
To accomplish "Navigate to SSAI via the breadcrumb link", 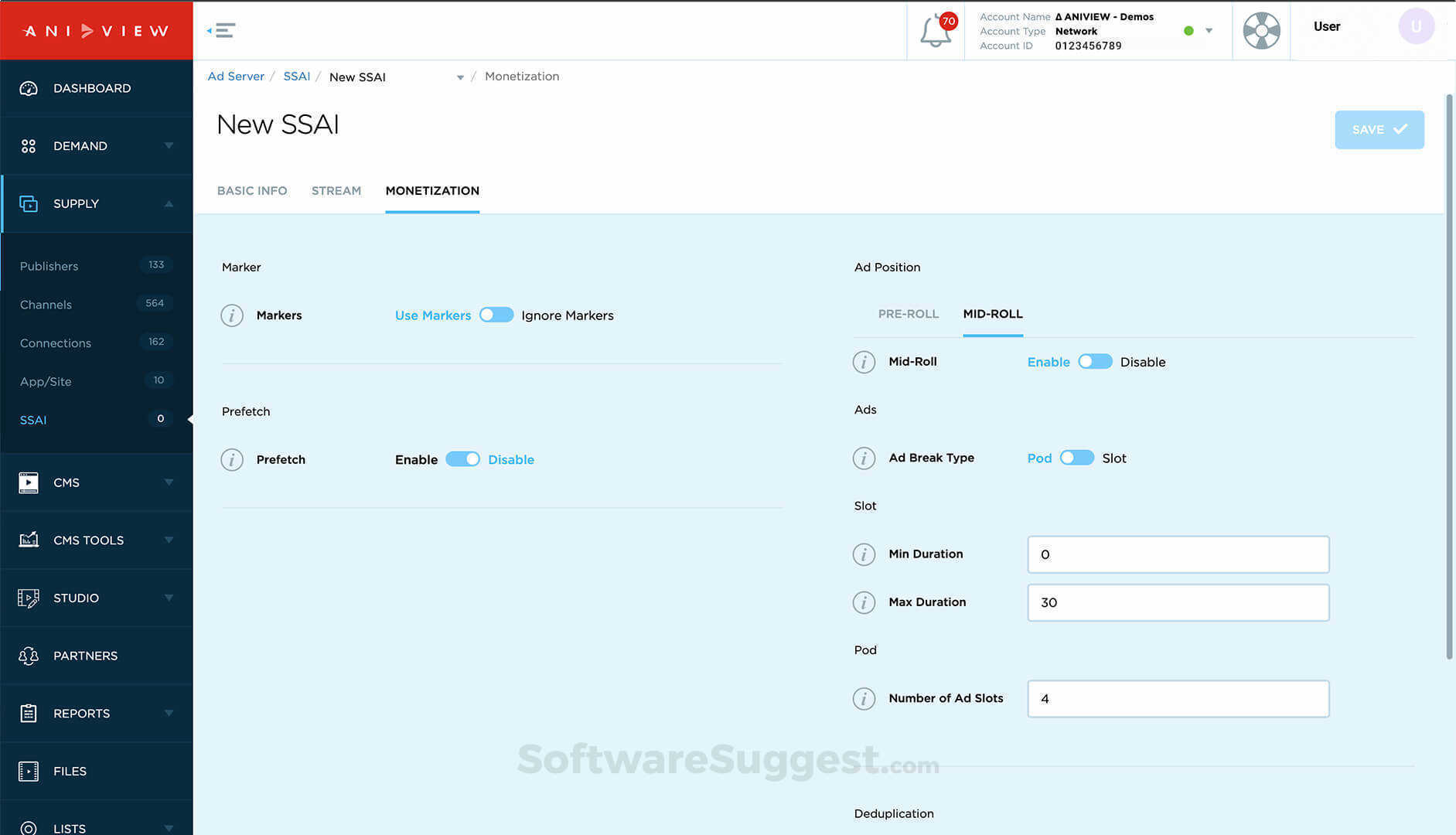I will [x=297, y=77].
